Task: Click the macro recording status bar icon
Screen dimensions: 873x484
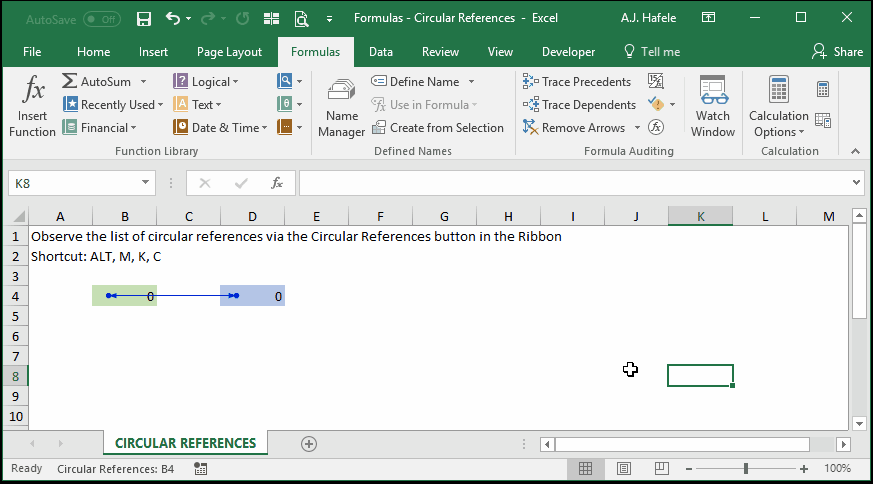Action: pyautogui.click(x=200, y=469)
